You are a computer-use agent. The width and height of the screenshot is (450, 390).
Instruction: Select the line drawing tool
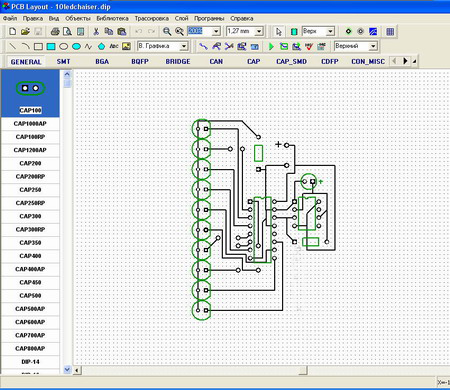[13, 46]
